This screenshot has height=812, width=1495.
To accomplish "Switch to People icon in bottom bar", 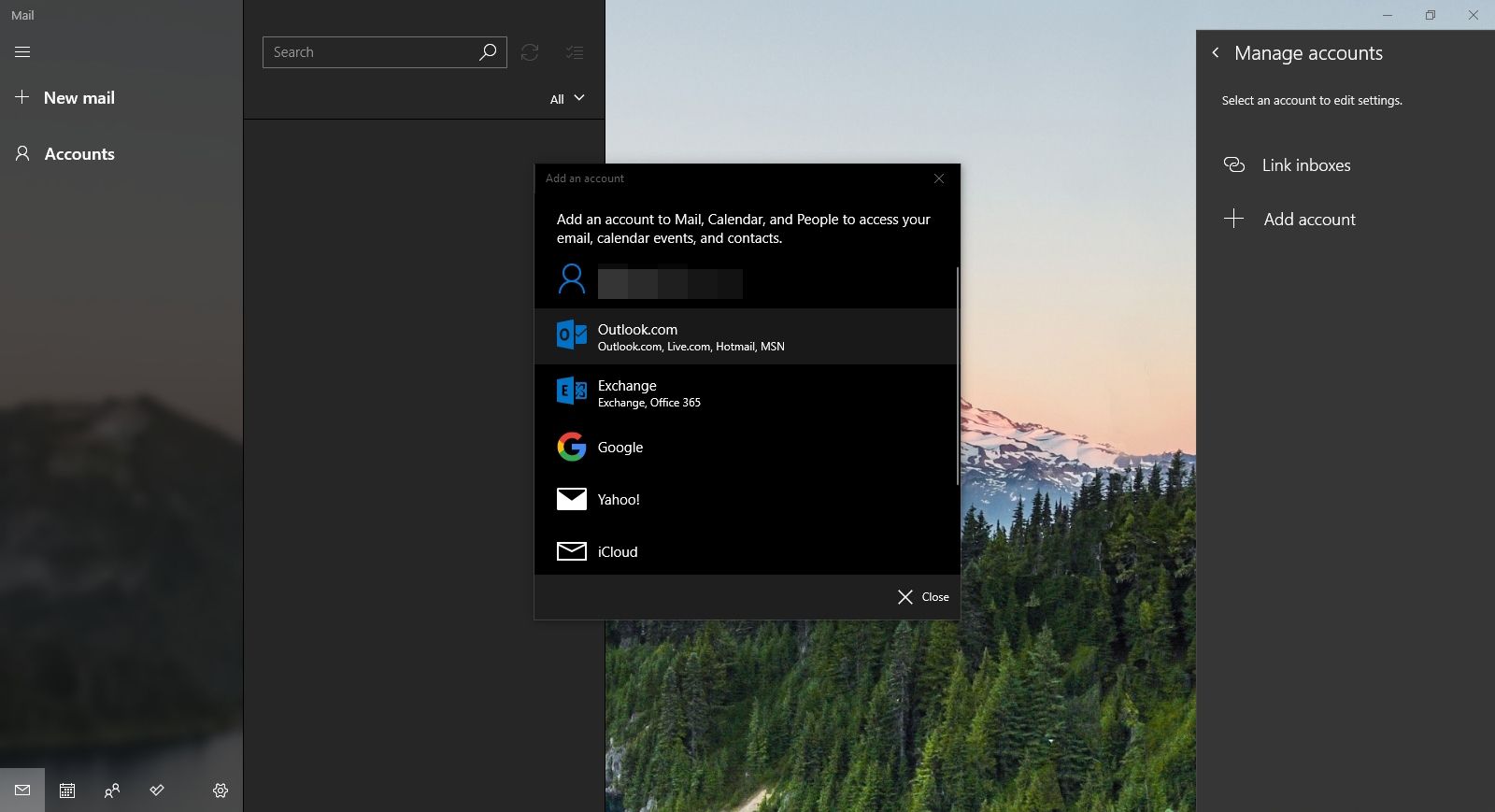I will 112,791.
